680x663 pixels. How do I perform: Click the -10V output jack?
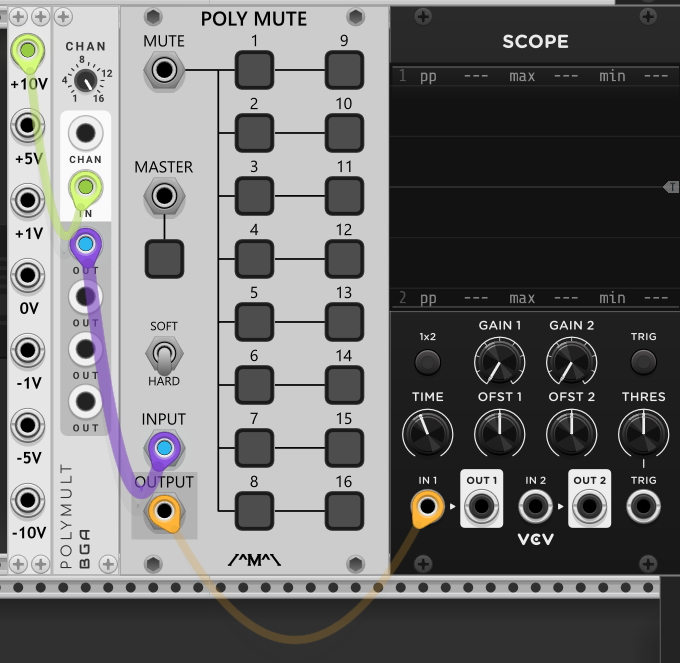tap(27, 500)
